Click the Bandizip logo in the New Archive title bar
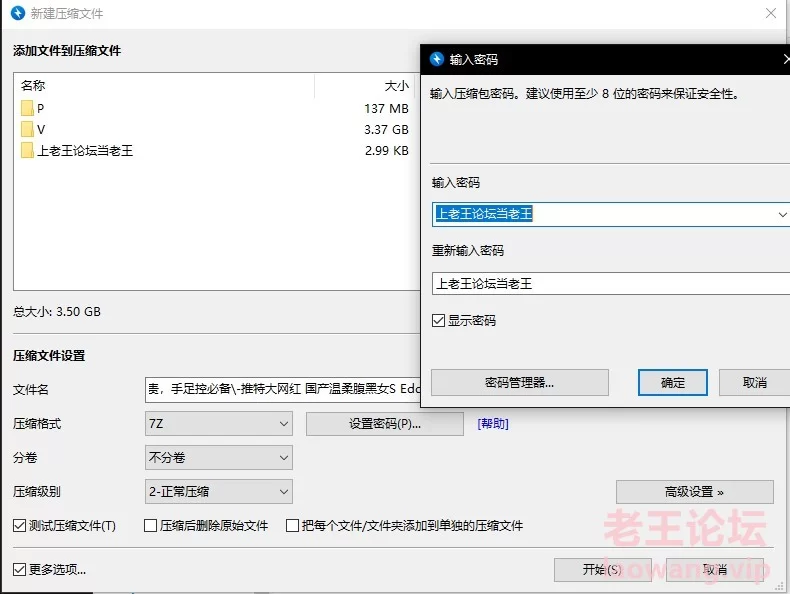Screen dimensions: 790x594 (x=18, y=13)
